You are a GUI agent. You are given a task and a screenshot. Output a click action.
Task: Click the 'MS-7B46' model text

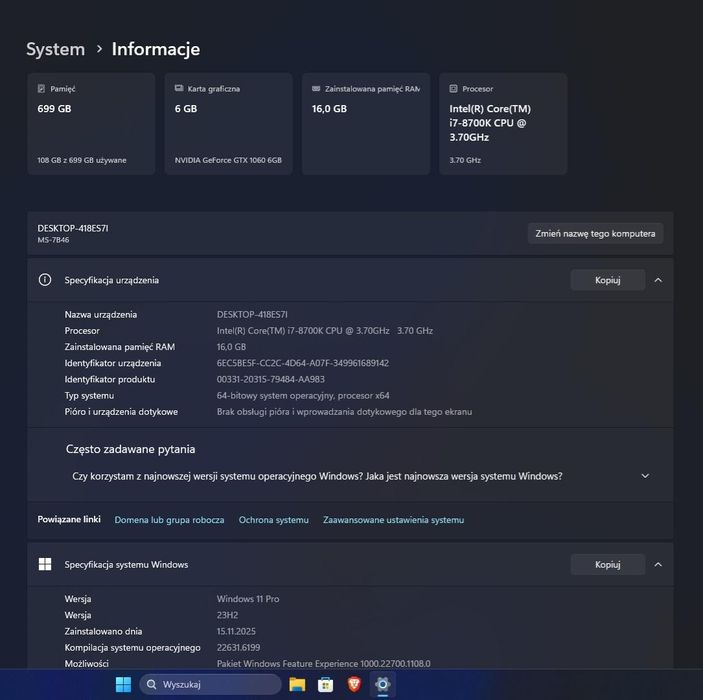[53, 240]
